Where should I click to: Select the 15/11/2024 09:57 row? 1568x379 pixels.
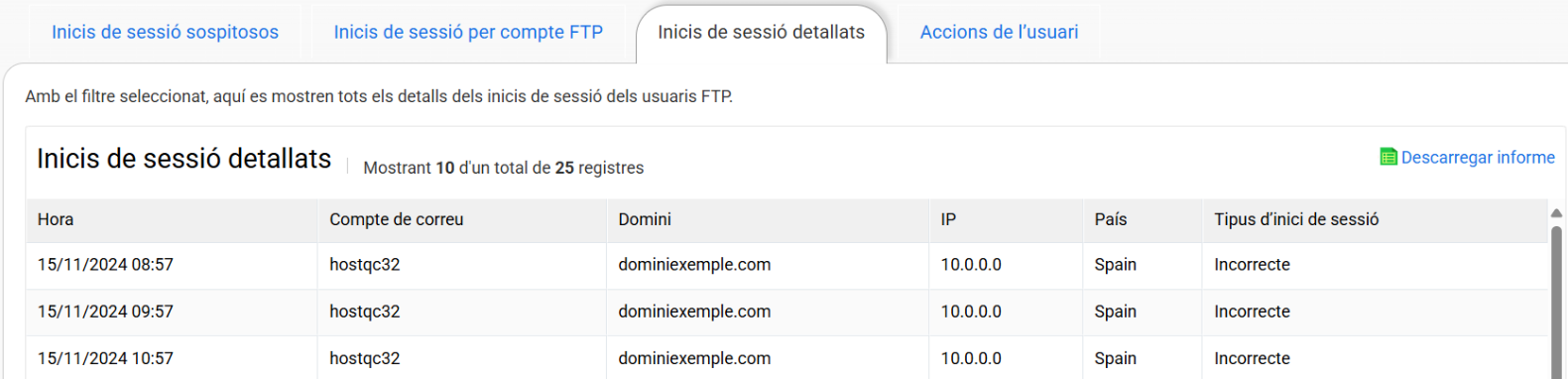click(786, 313)
